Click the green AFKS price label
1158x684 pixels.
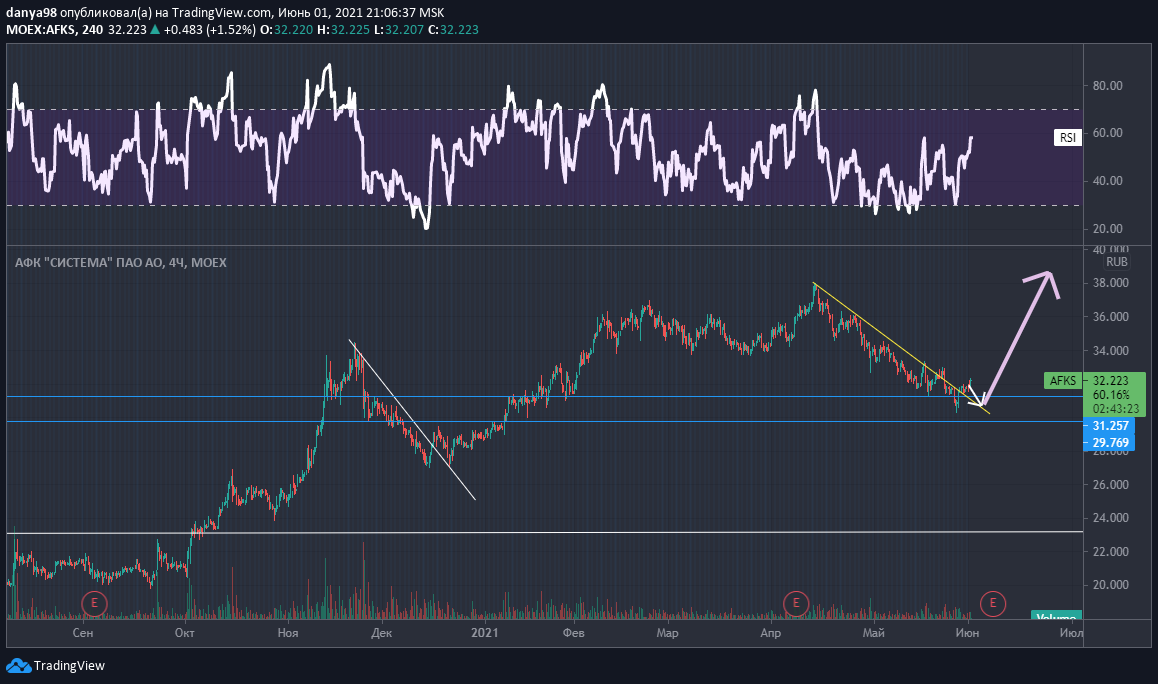coord(1063,380)
